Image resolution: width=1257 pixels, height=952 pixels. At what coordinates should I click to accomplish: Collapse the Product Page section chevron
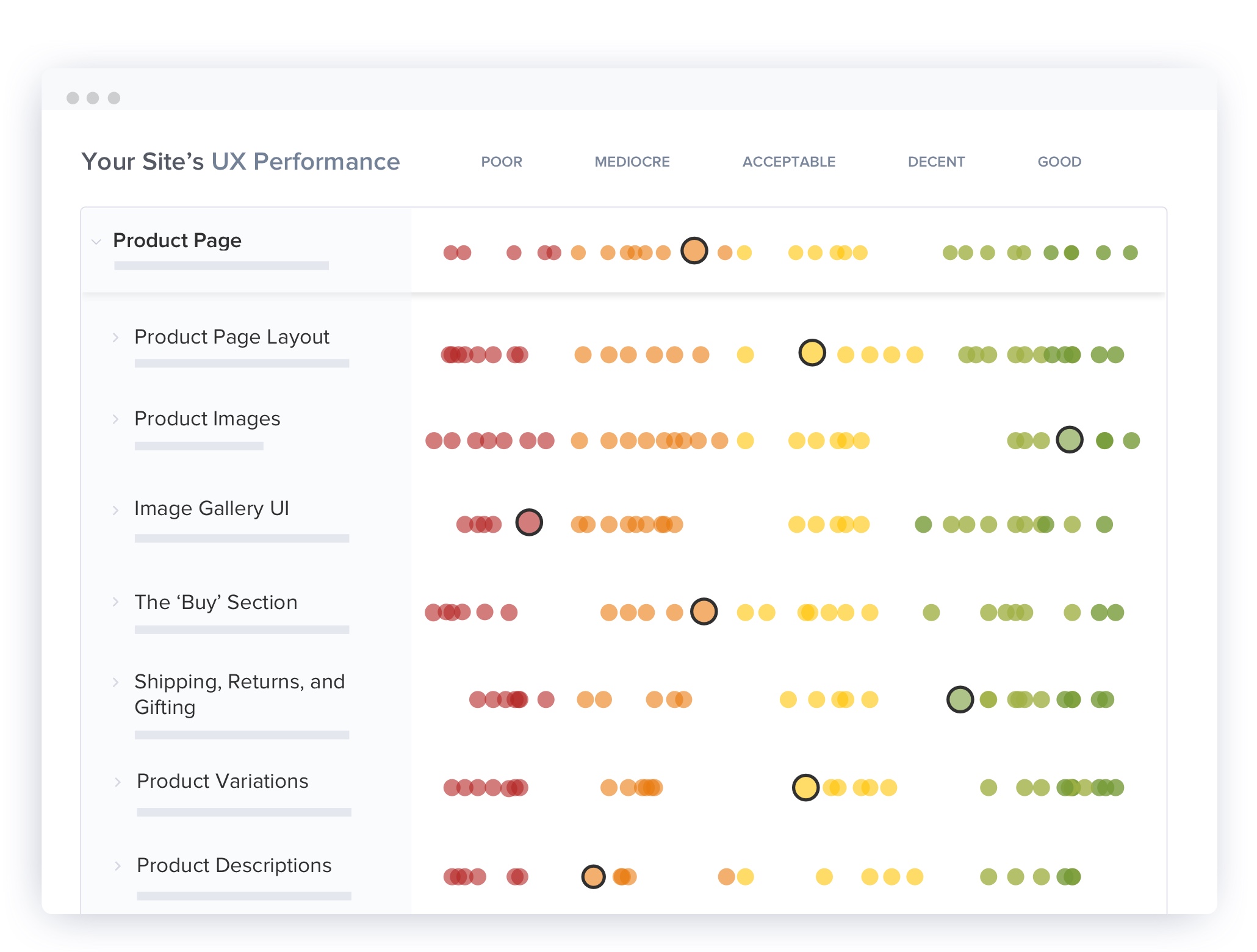[x=96, y=242]
